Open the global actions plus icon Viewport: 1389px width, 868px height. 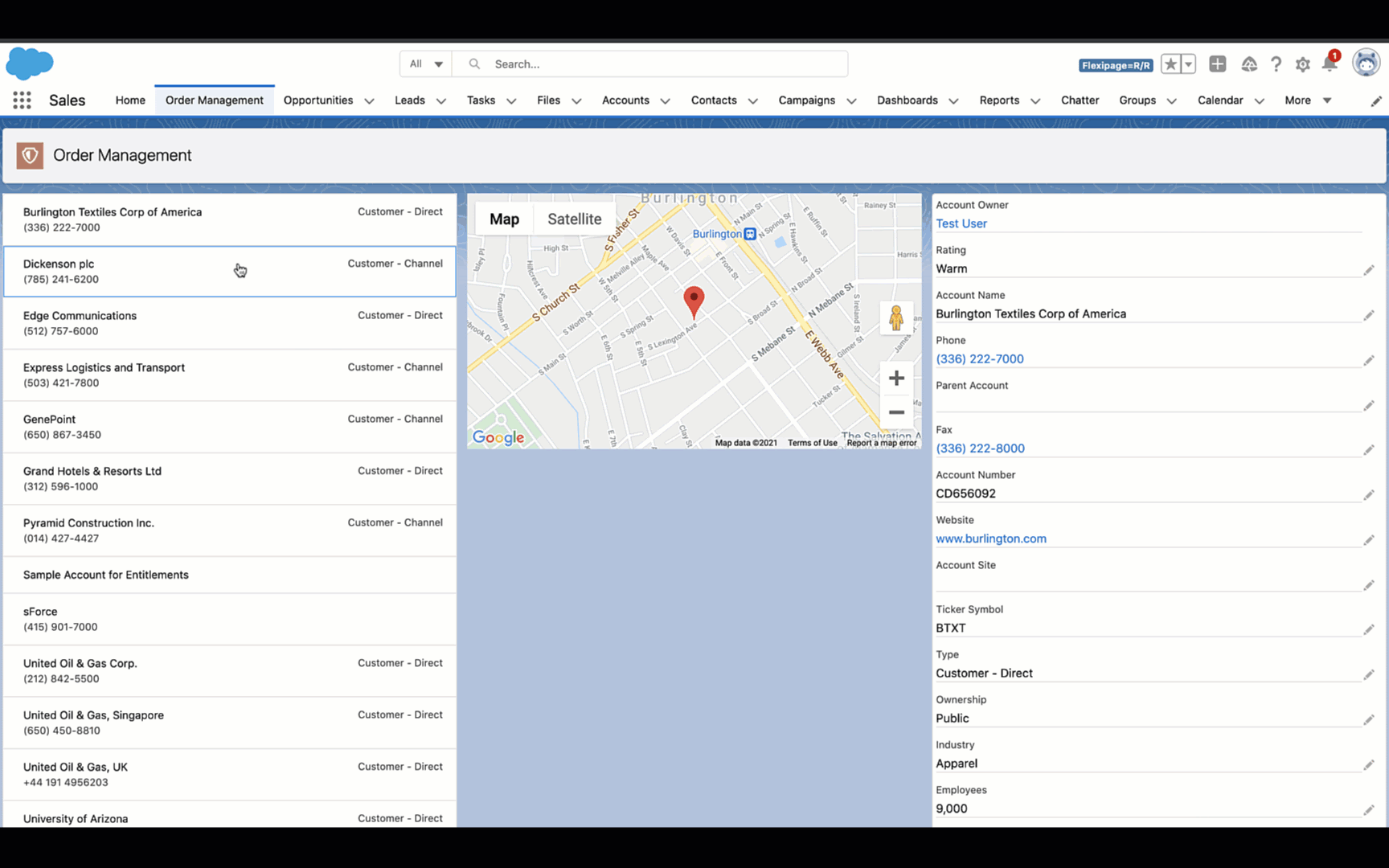coord(1217,64)
